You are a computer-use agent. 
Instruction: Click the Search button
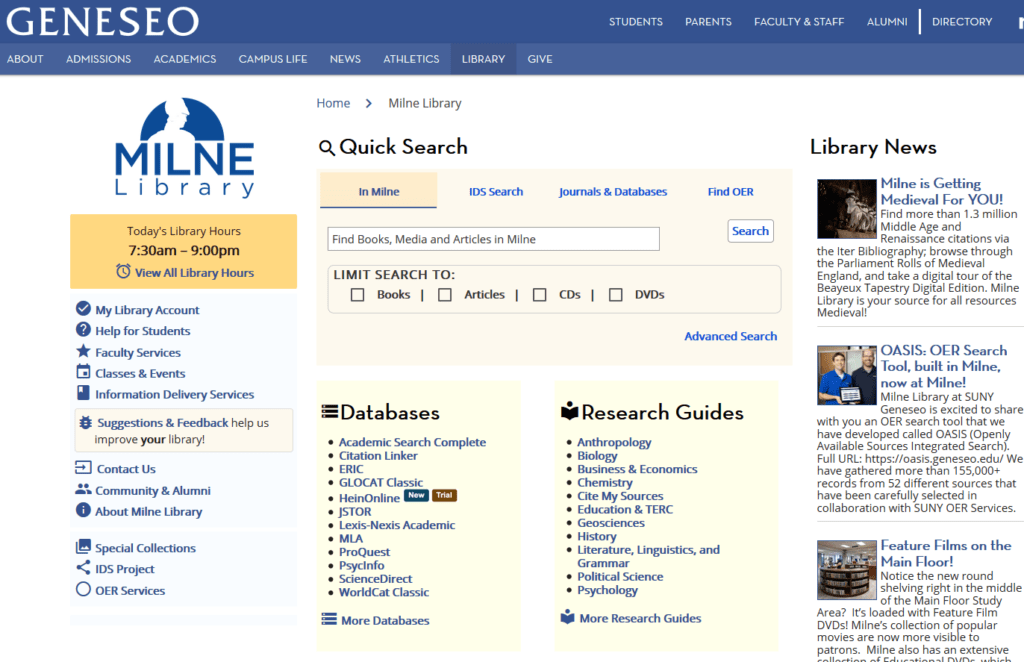click(750, 230)
